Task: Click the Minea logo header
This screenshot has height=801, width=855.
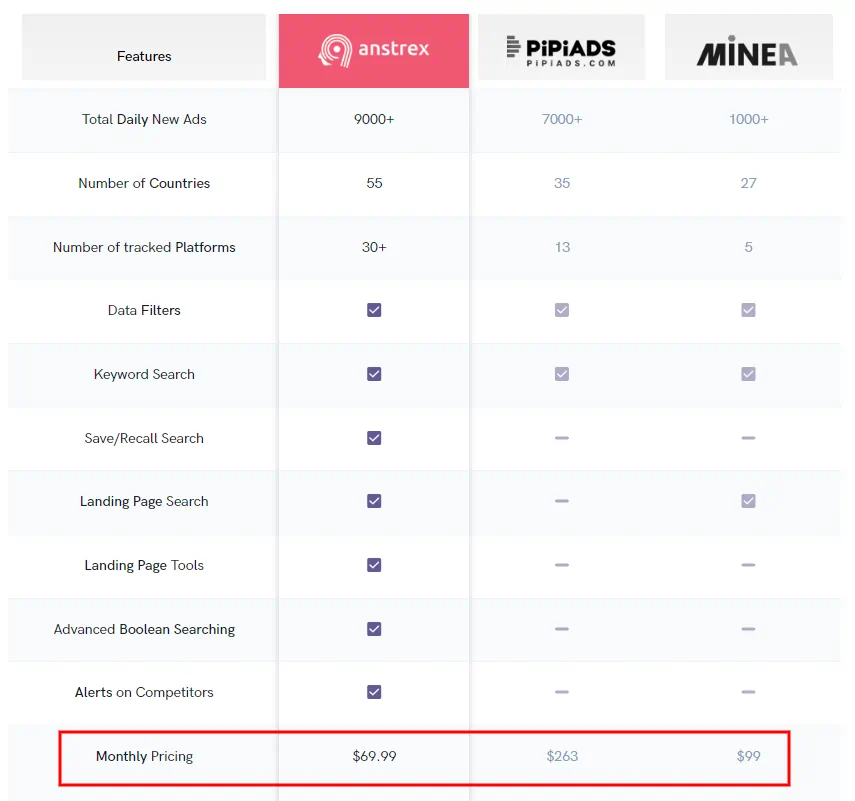Action: click(749, 47)
